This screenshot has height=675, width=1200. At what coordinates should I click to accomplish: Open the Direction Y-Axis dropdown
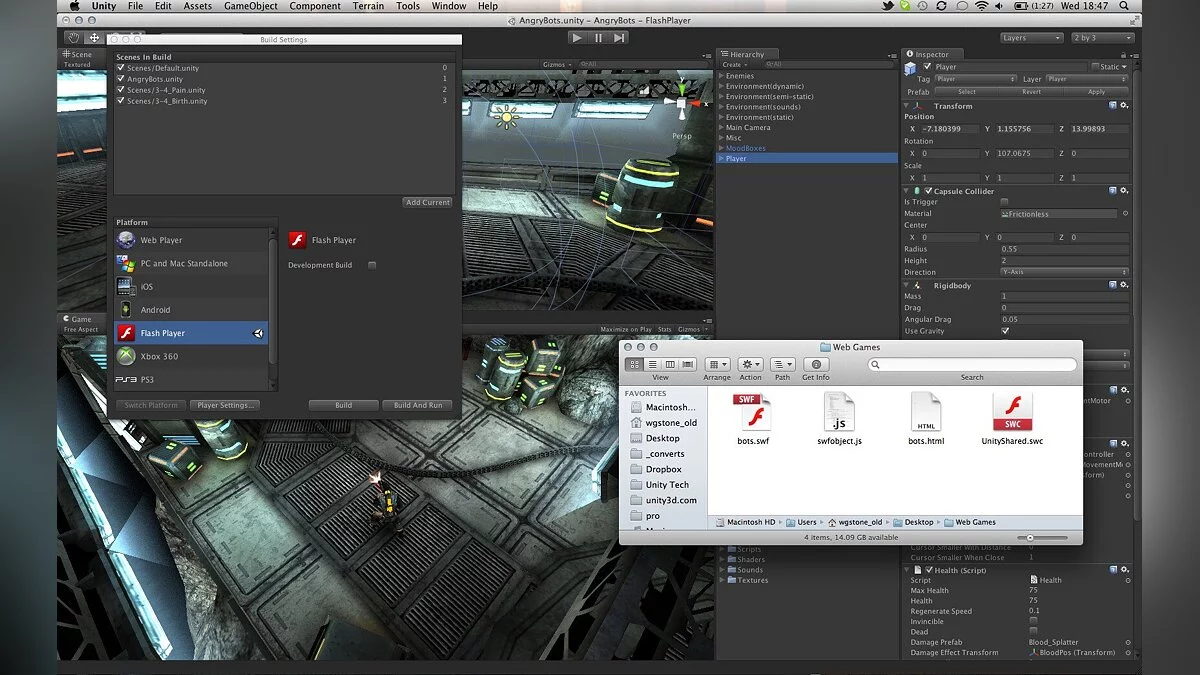(1064, 272)
